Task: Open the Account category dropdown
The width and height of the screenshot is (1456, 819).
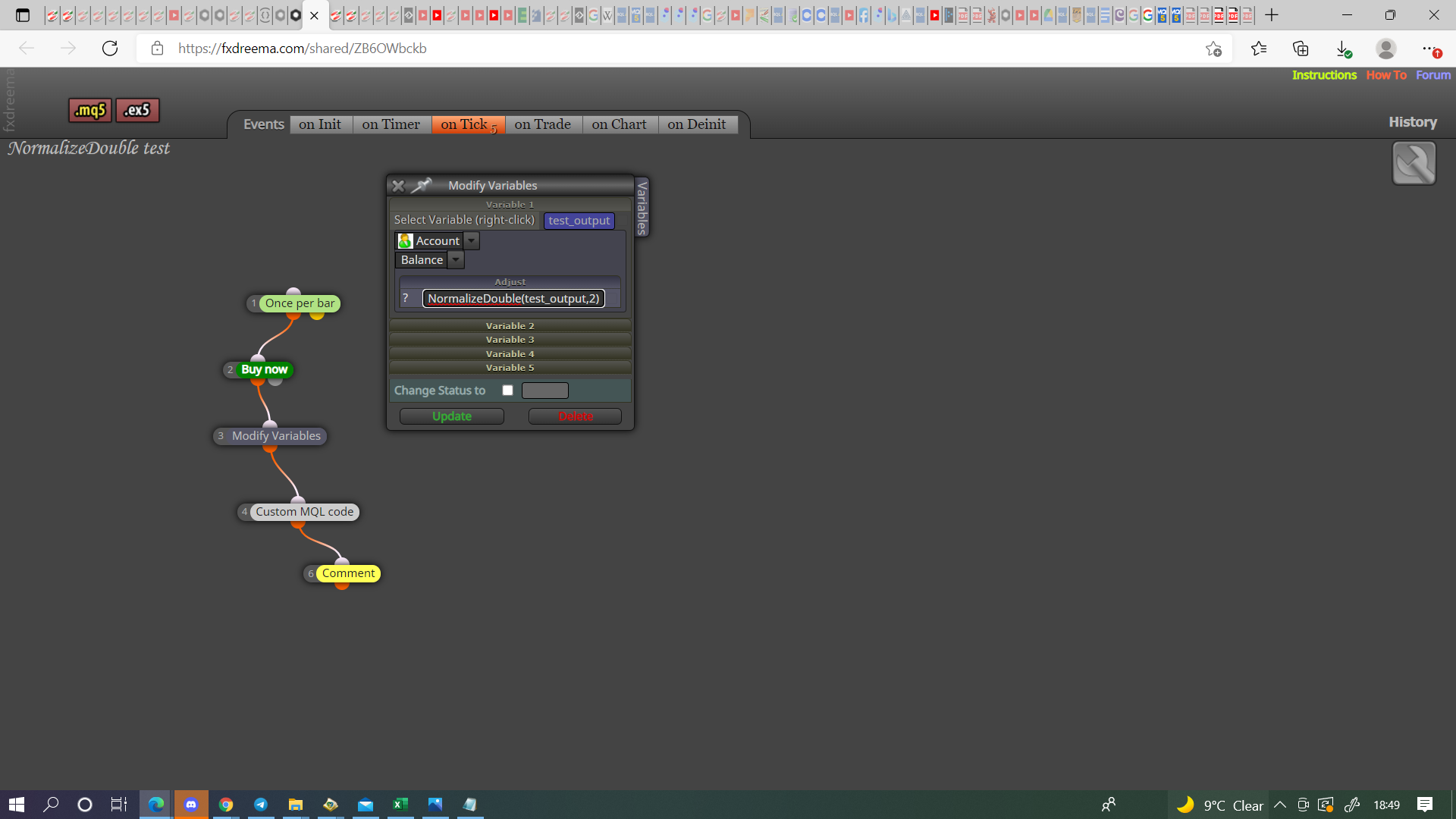Action: point(472,241)
